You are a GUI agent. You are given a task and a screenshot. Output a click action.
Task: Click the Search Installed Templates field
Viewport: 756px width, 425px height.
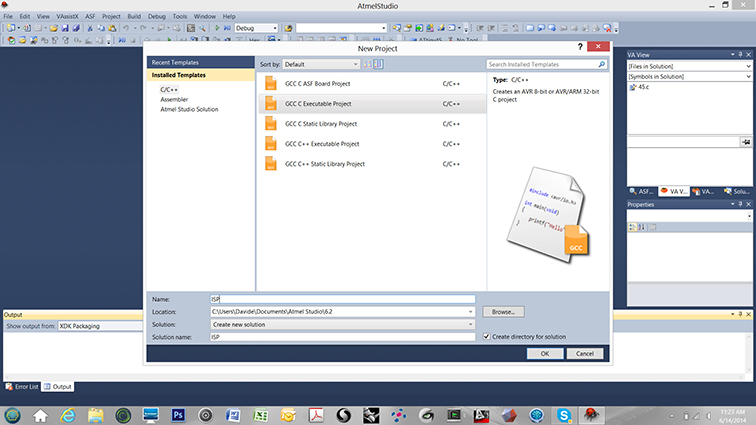pos(542,64)
